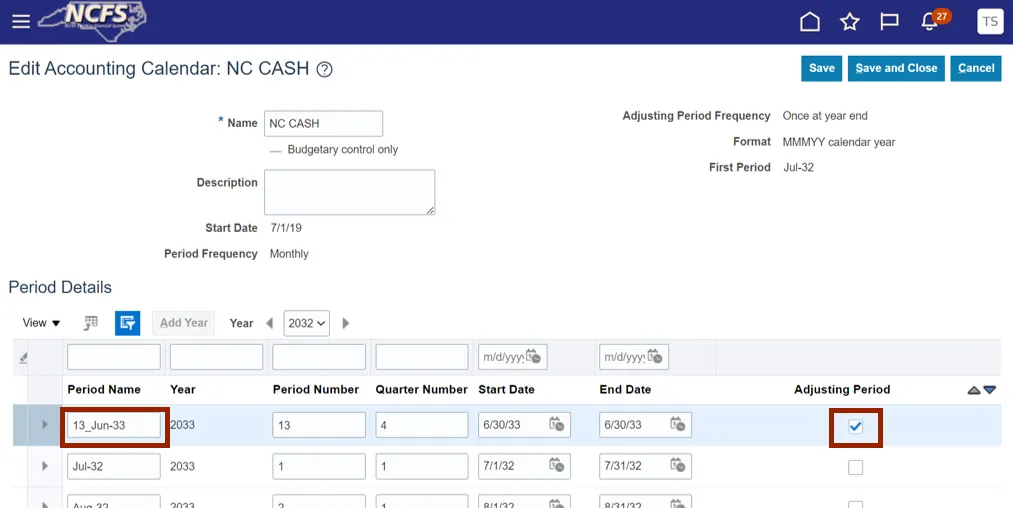Open Start Date calendar for 13_Jun-33 row

pos(556,424)
